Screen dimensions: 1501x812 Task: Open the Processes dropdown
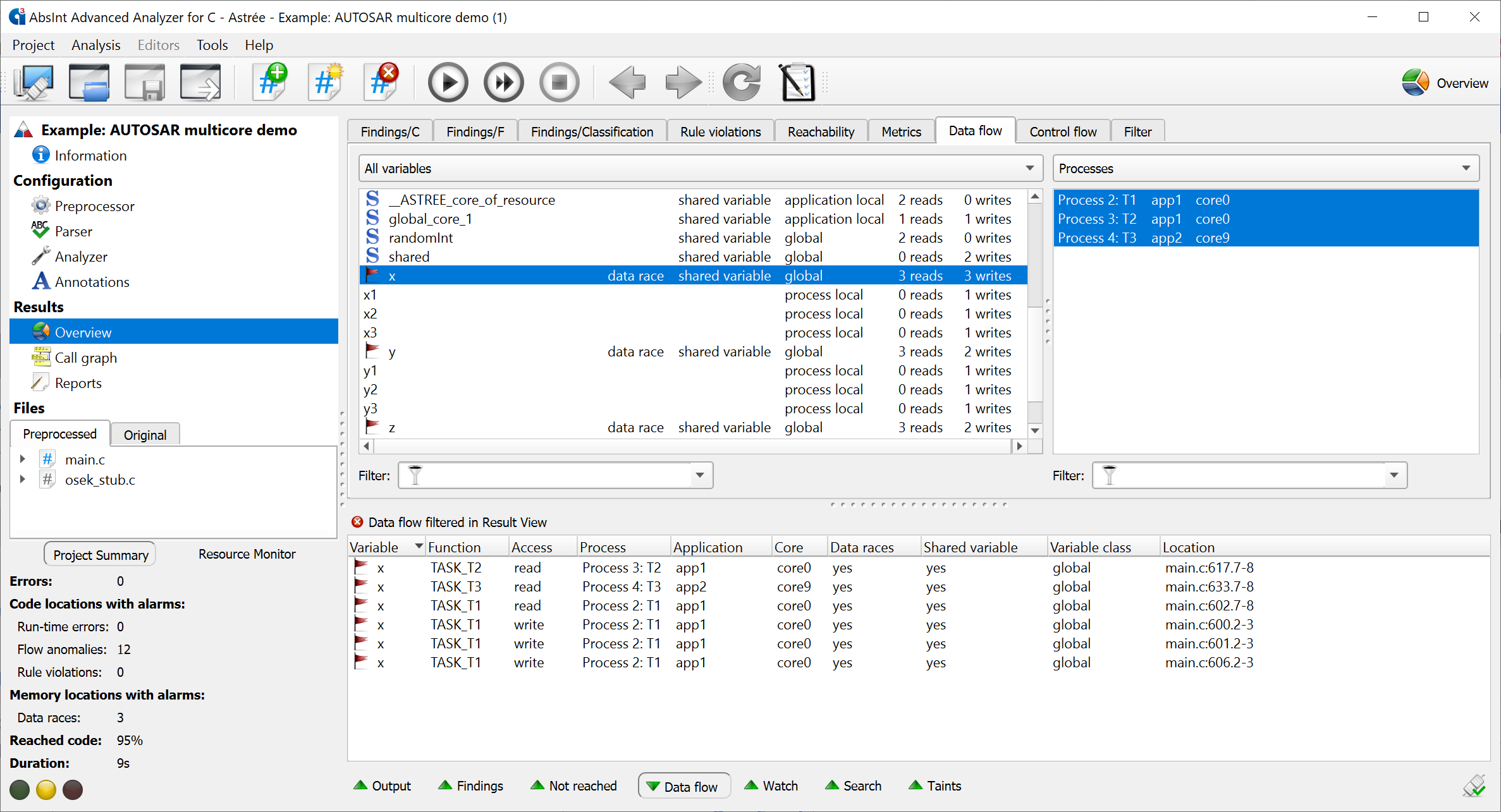click(x=1266, y=168)
